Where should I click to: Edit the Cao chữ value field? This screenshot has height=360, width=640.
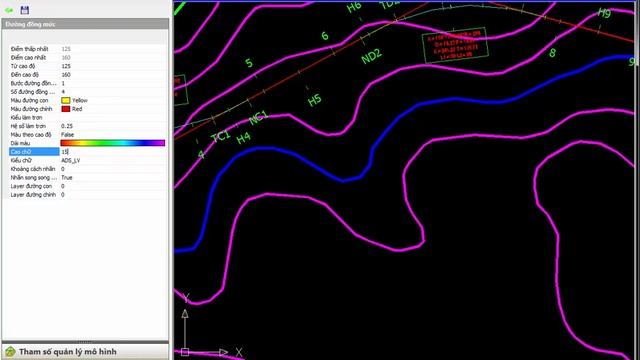click(x=113, y=152)
